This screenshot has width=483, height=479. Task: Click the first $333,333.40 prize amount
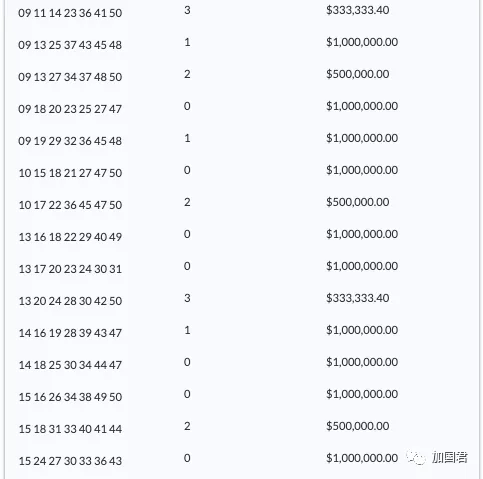[358, 10]
